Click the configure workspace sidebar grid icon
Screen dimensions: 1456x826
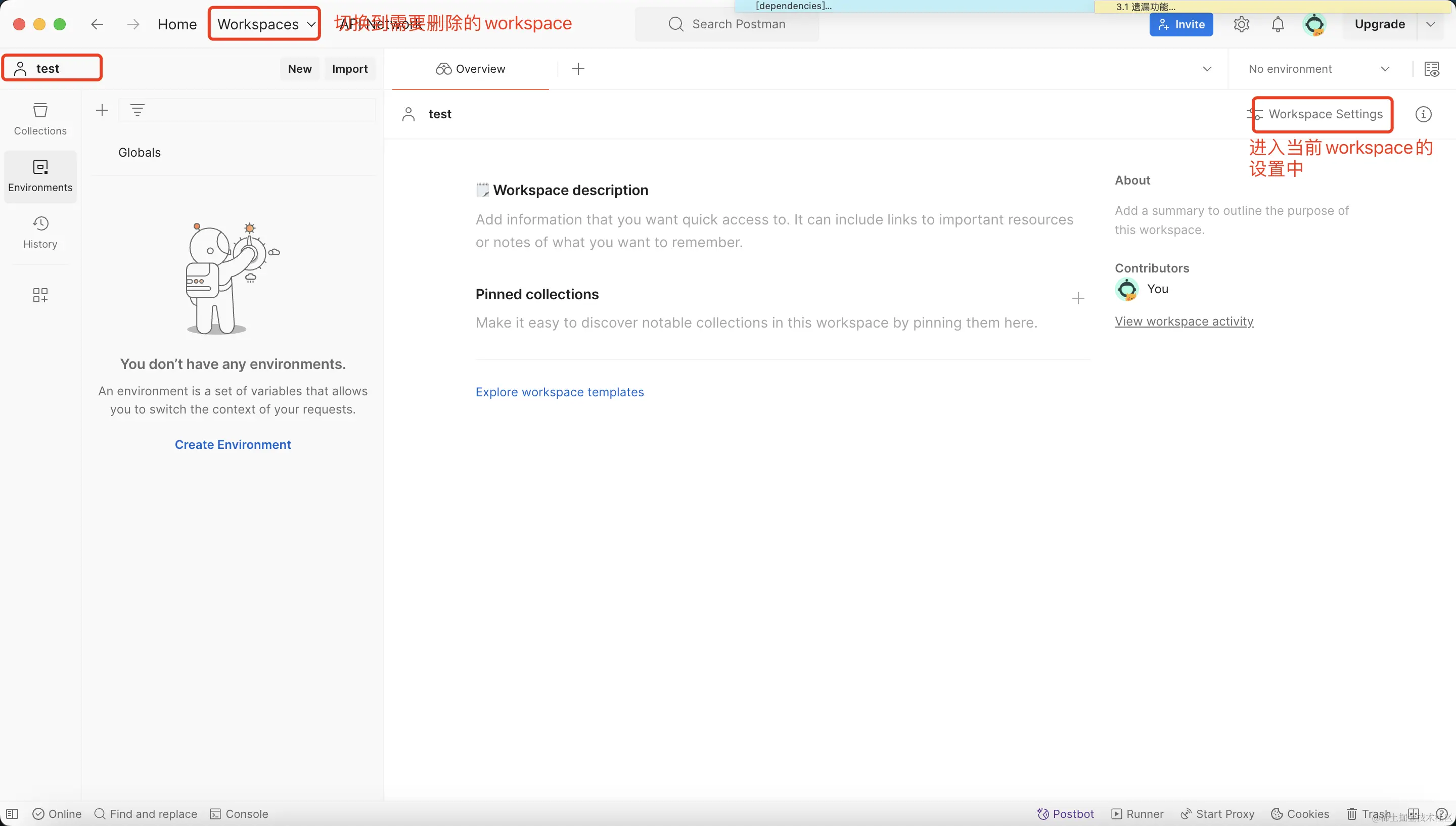pyautogui.click(x=40, y=295)
